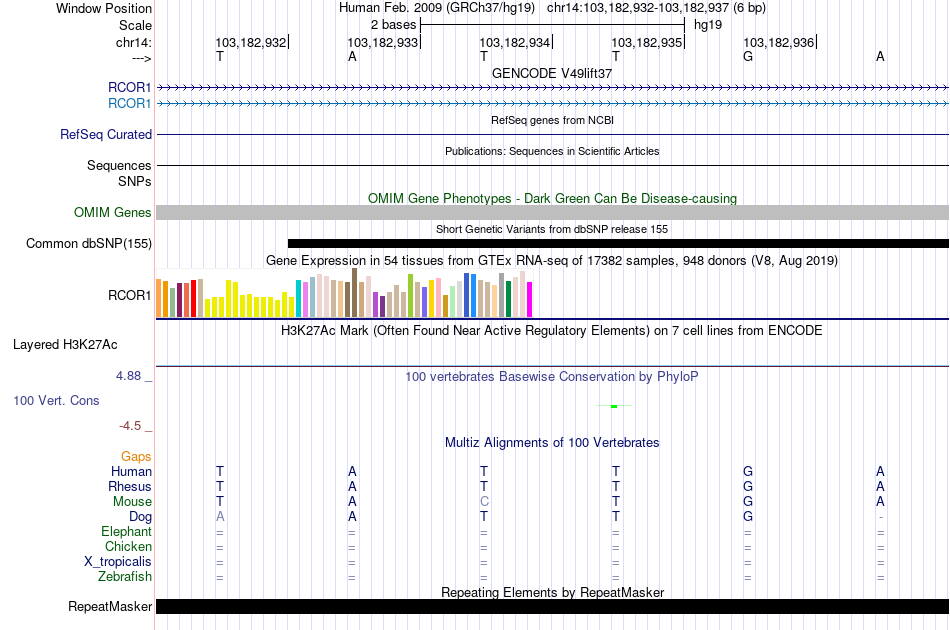The height and width of the screenshot is (630, 950).
Task: Click the RefSeq Curated track label
Action: [106, 134]
